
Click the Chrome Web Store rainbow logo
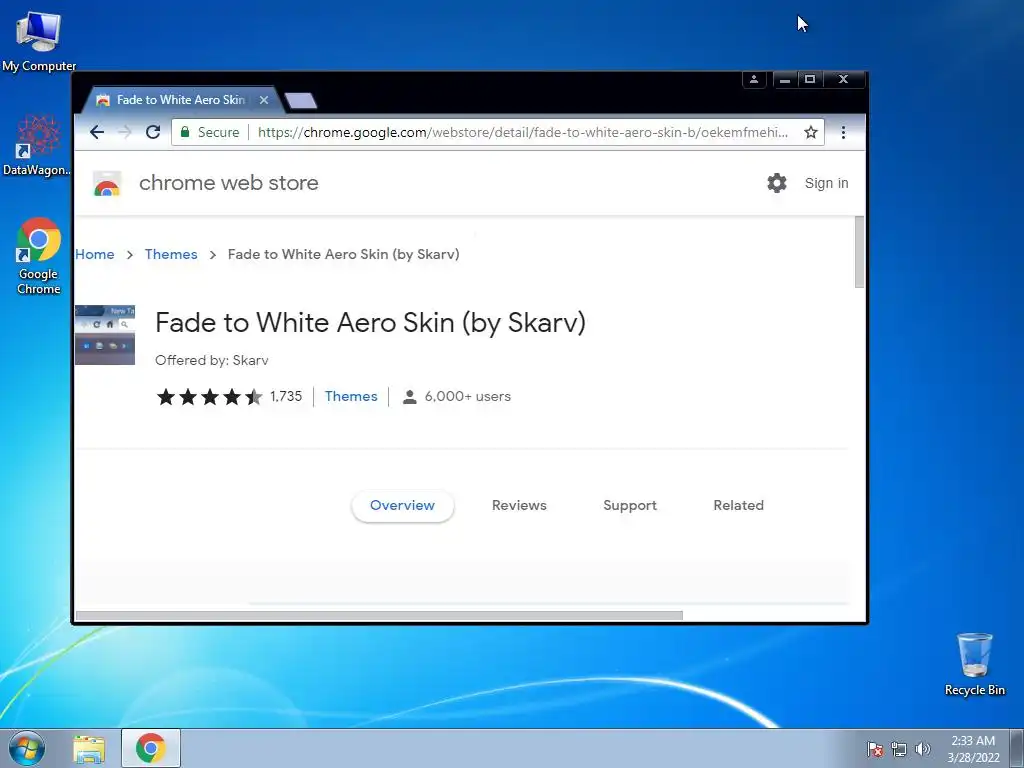(106, 184)
